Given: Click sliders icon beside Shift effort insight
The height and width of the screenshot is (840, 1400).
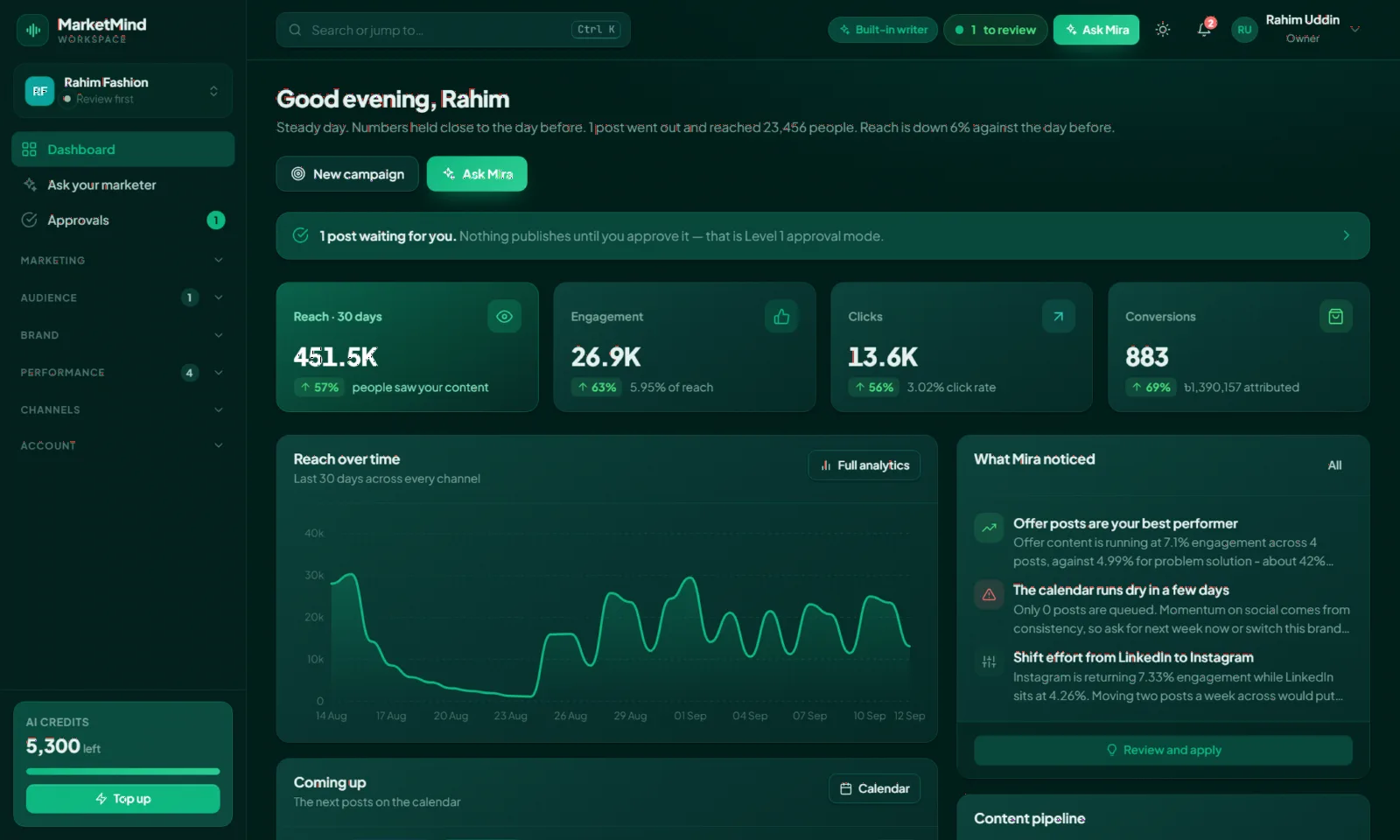Looking at the screenshot, I should click(x=989, y=662).
